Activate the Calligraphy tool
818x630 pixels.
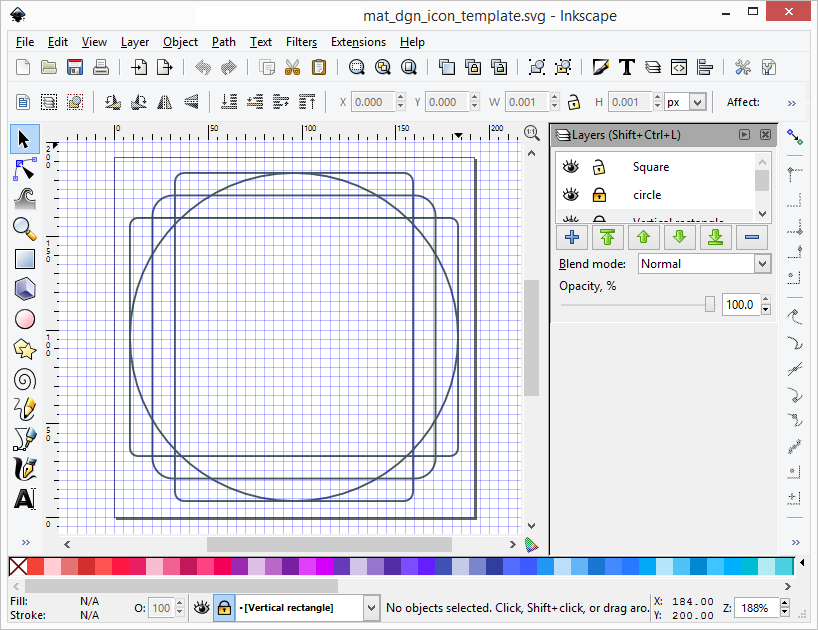pos(24,469)
